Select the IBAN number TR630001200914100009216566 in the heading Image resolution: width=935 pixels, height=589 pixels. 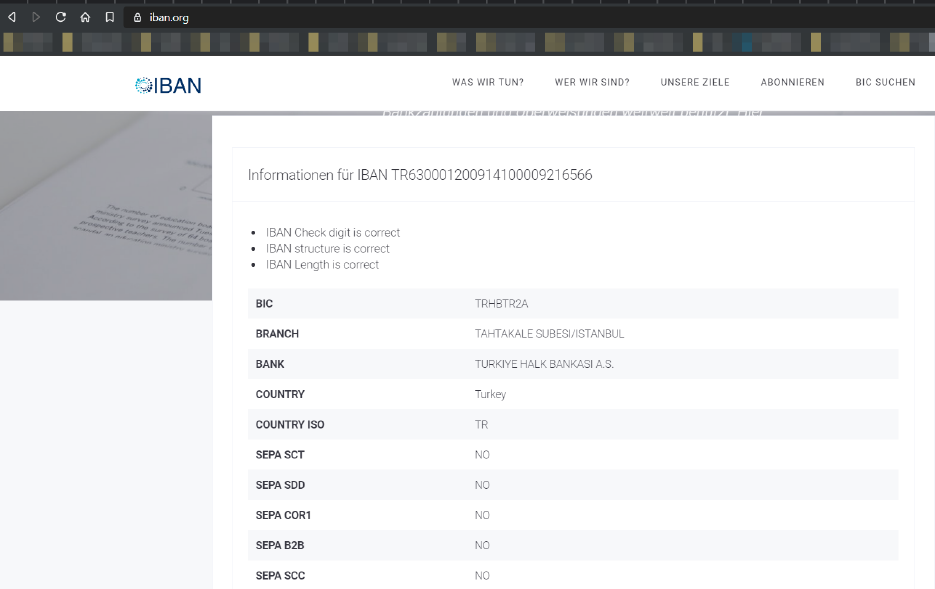[491, 175]
